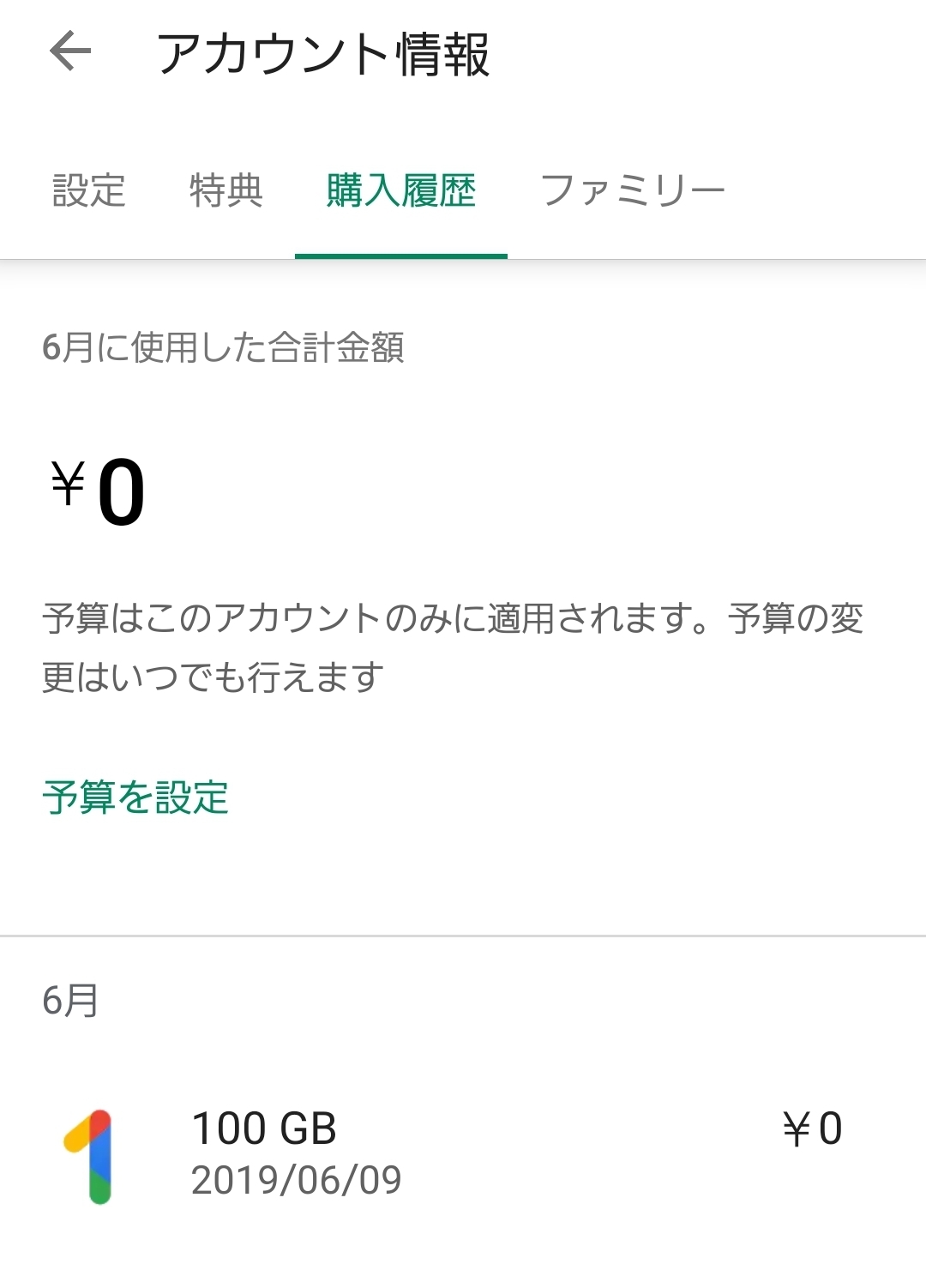This screenshot has width=926, height=1288.
Task: Tap the Google One colorful logo
Action: (x=89, y=1157)
